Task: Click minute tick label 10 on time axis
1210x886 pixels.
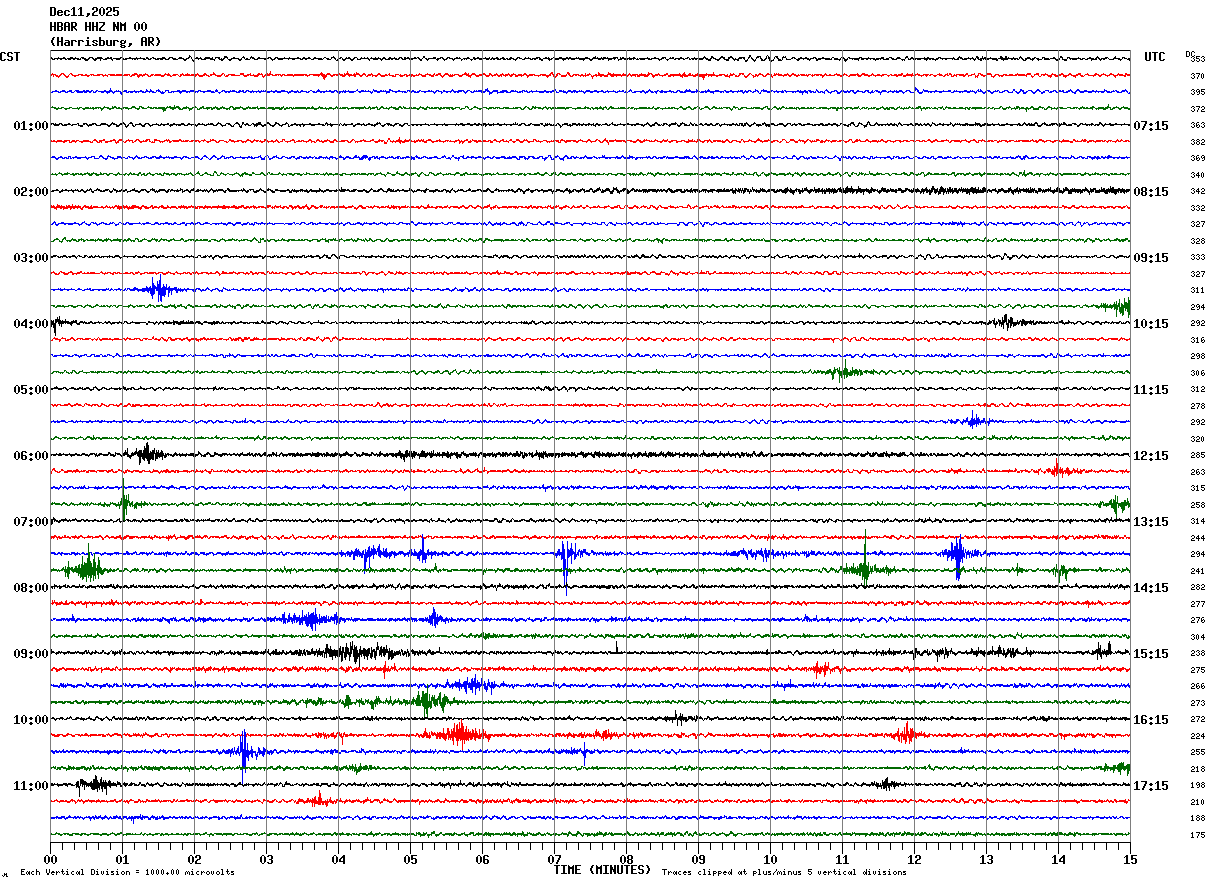Action: 770,860
